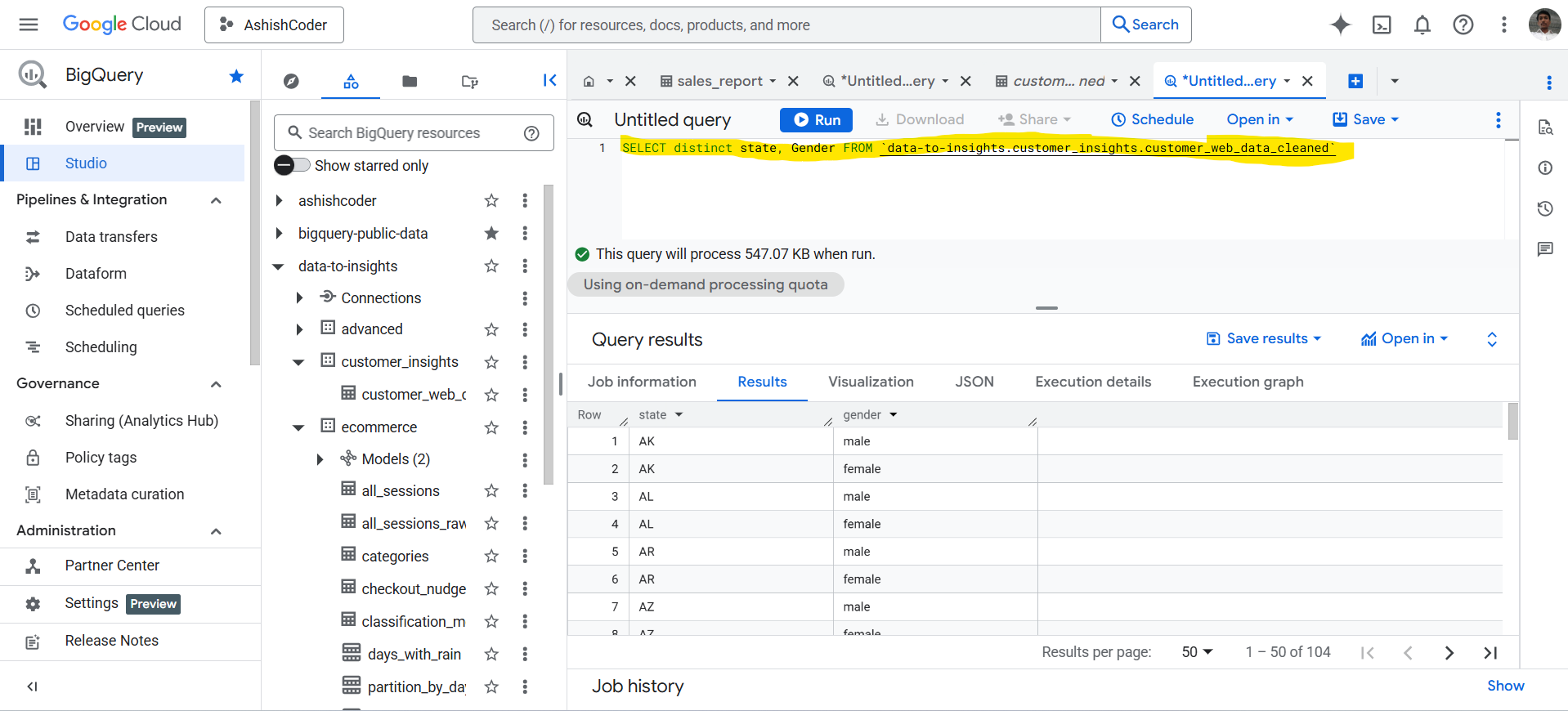Toggle Show starred only switch
1568x711 pixels.
coord(292,165)
